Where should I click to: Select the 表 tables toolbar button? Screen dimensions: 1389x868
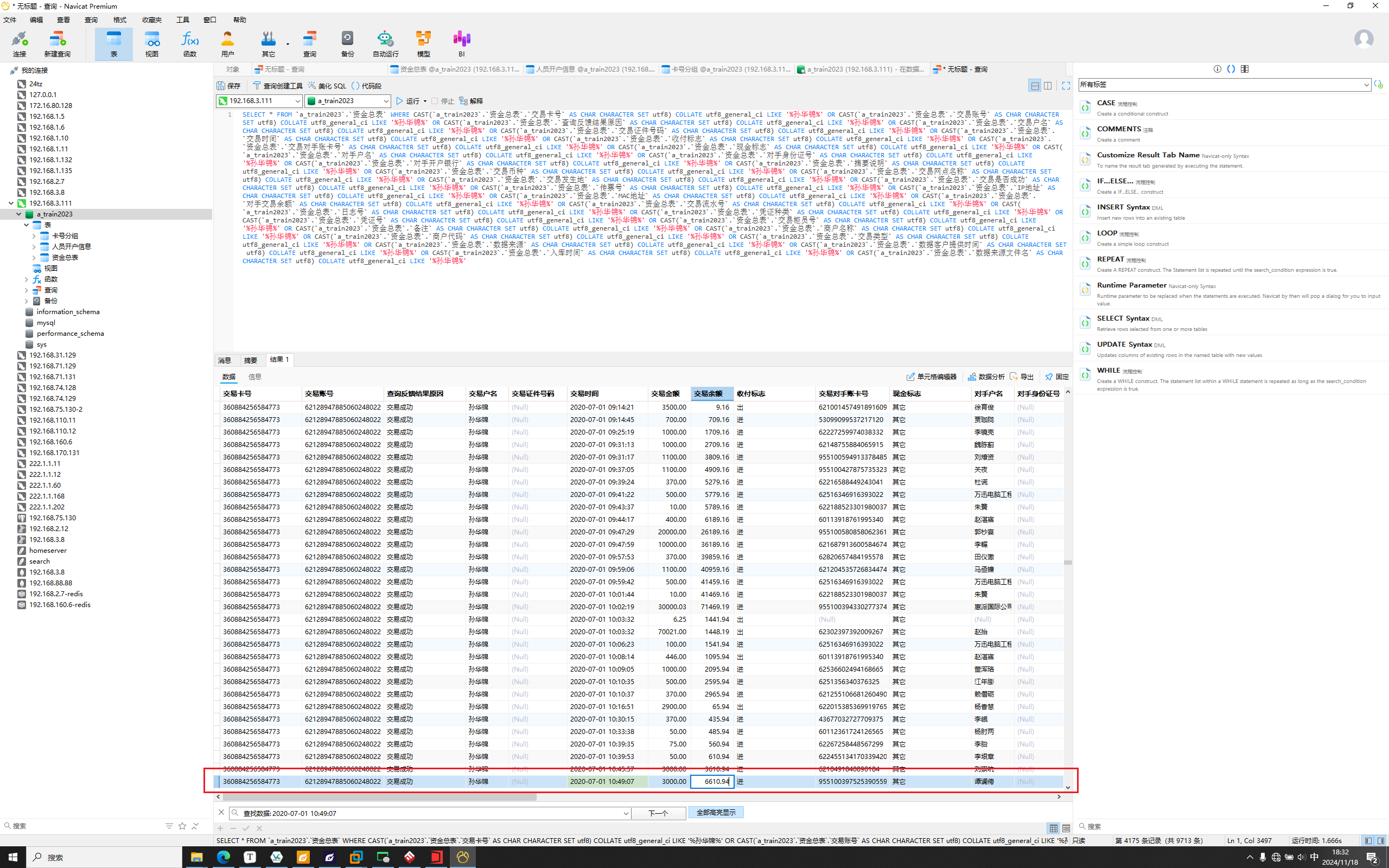[x=113, y=44]
